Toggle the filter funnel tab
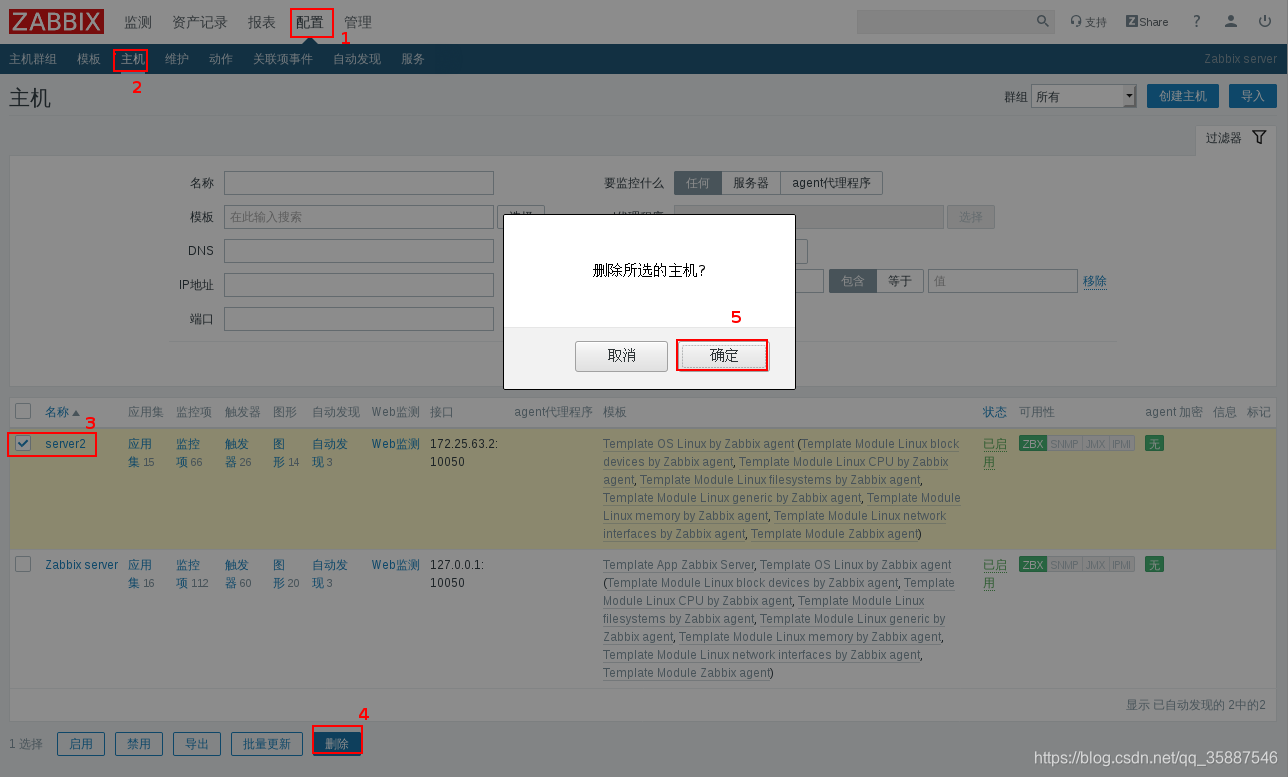 click(x=1236, y=138)
